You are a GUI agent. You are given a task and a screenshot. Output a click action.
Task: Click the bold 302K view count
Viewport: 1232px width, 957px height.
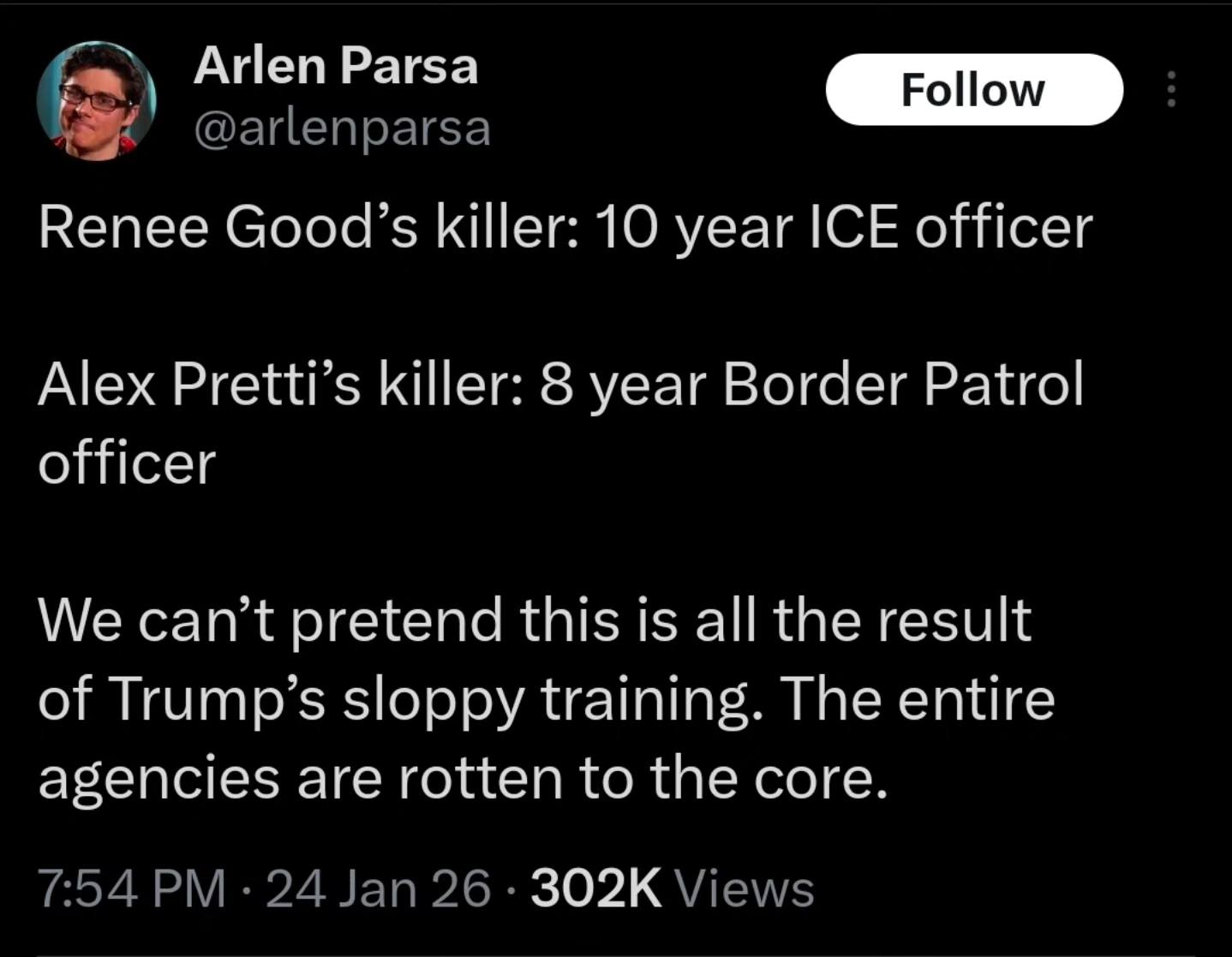pyautogui.click(x=596, y=888)
